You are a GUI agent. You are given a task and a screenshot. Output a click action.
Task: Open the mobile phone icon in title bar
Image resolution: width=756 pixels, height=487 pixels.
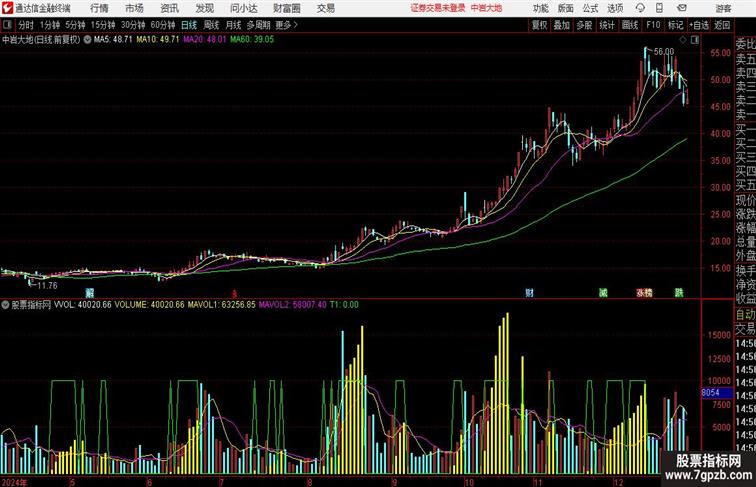(x=659, y=8)
